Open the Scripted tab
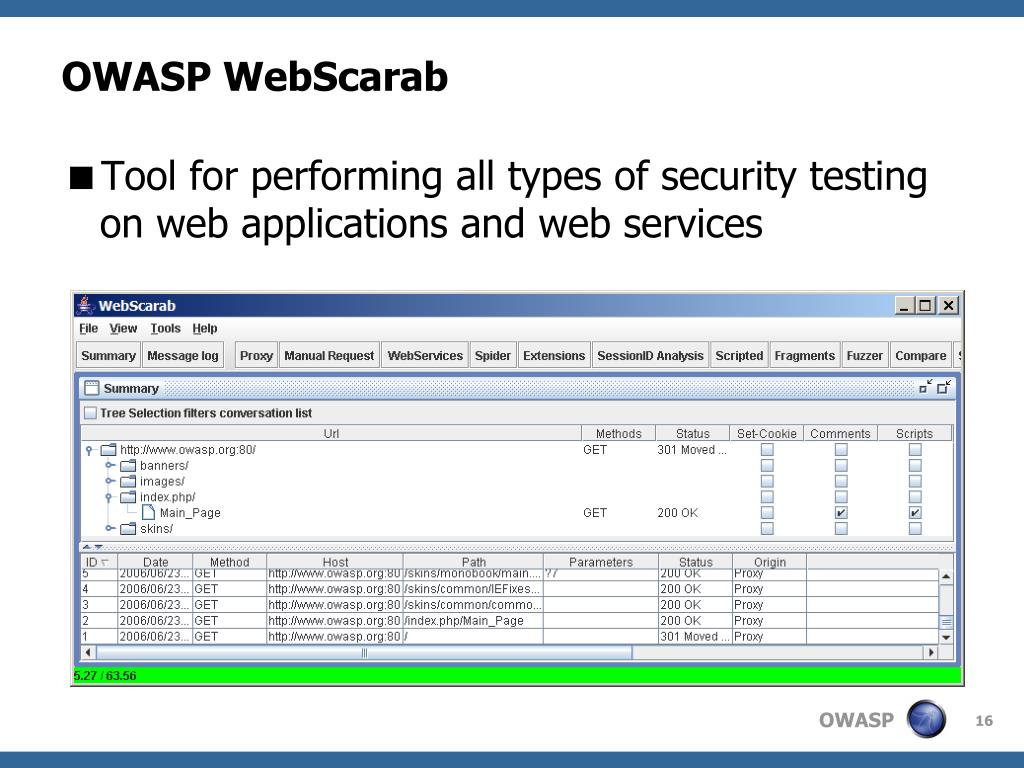Viewport: 1024px width, 768px height. (x=739, y=355)
